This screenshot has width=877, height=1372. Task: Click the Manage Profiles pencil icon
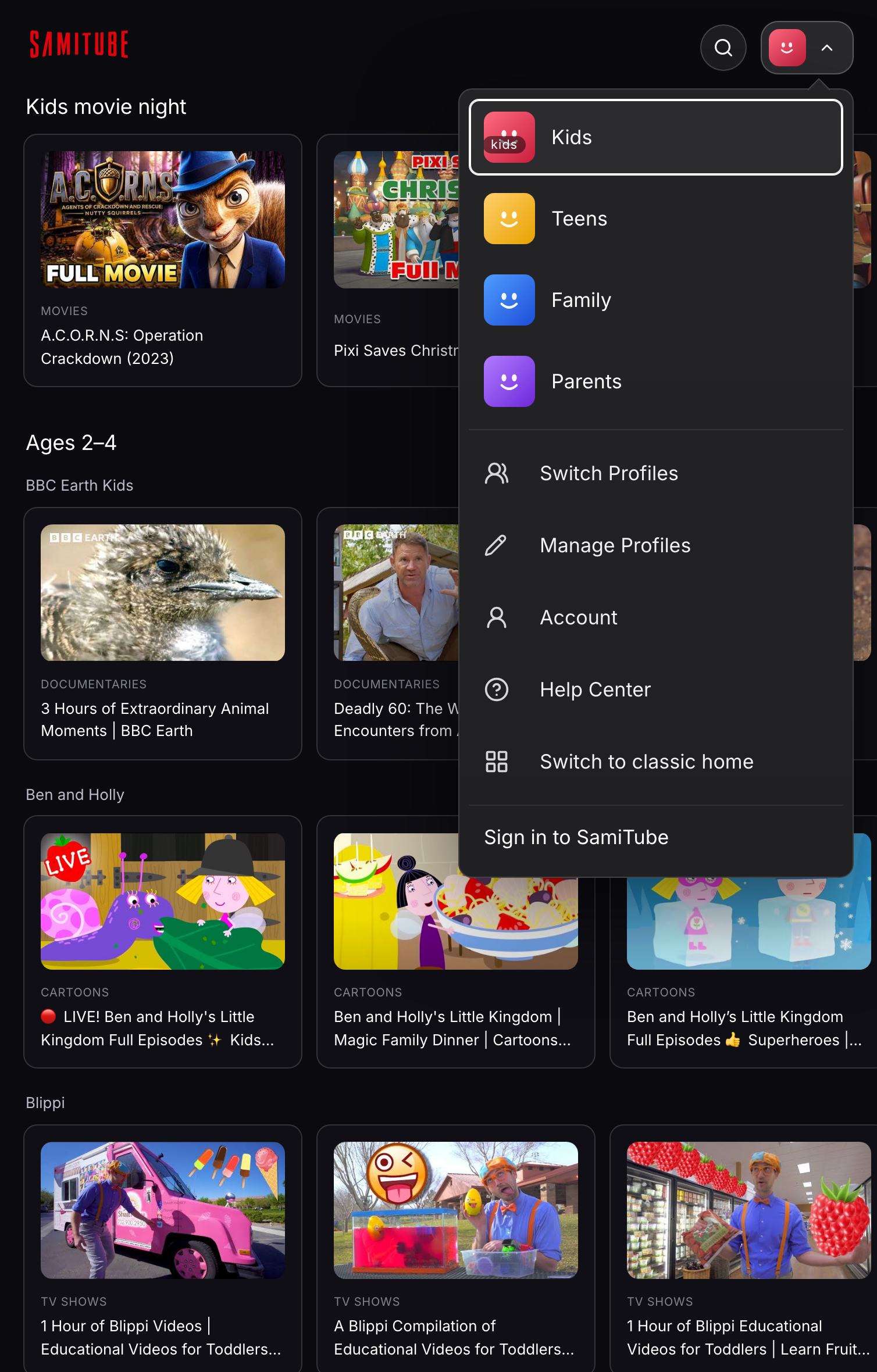pos(496,545)
